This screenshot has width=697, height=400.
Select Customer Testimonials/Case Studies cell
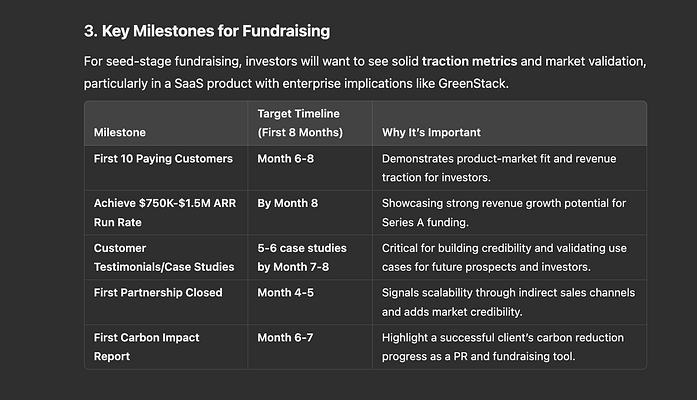(x=164, y=257)
